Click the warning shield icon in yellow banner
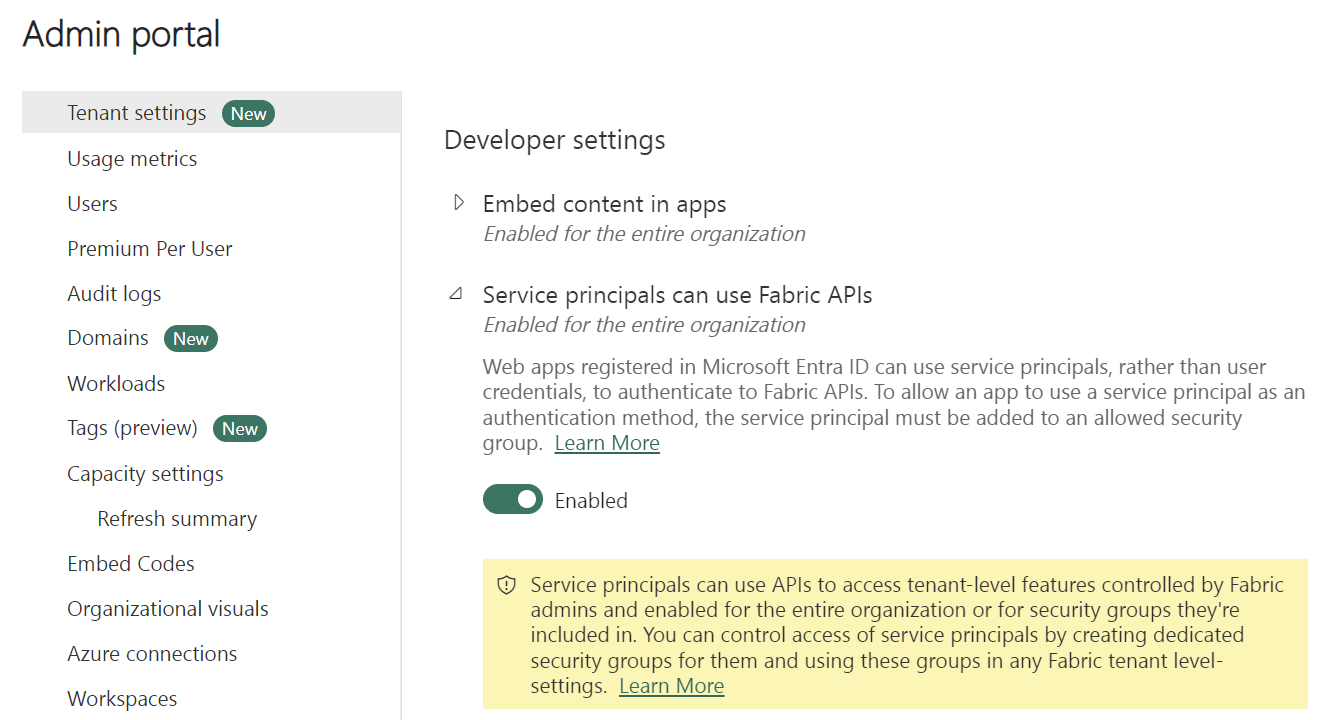Image resolution: width=1323 pixels, height=720 pixels. click(x=504, y=584)
